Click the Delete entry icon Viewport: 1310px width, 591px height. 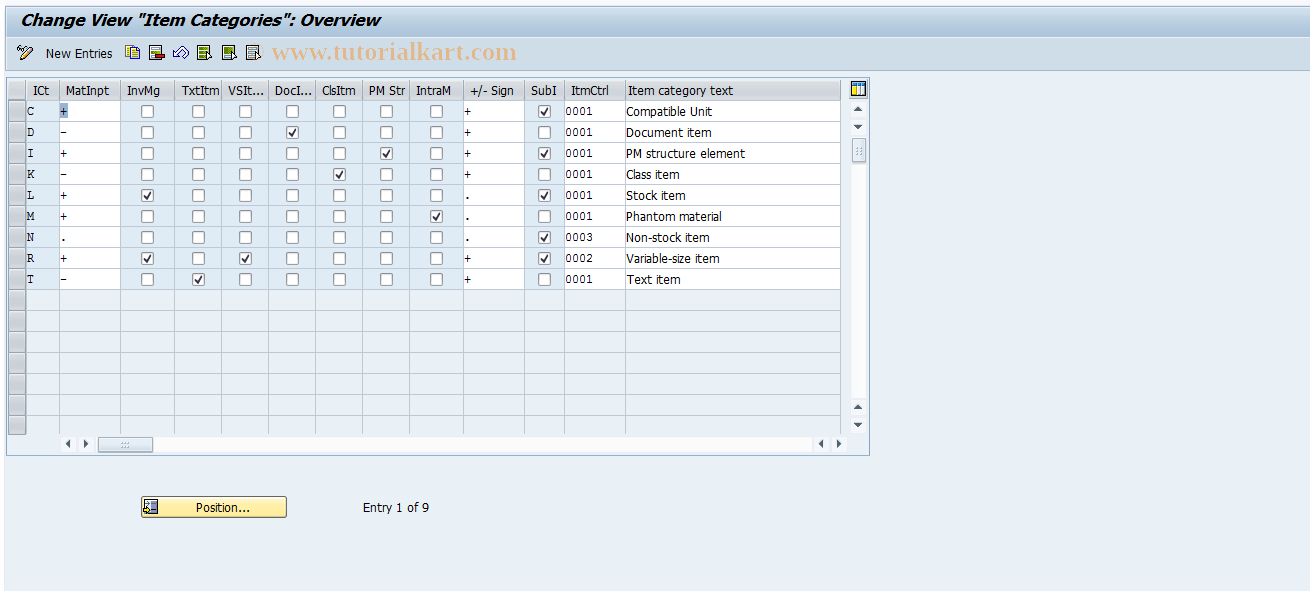coord(156,52)
